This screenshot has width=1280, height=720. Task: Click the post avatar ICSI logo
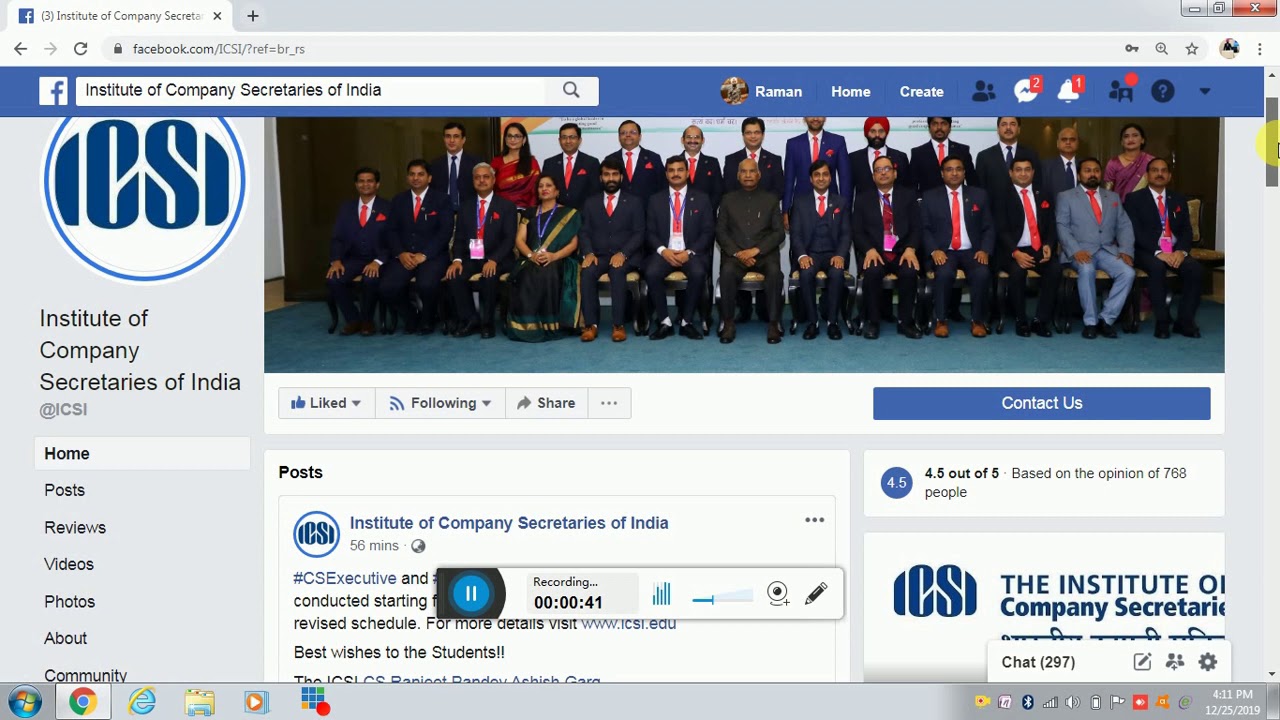(316, 533)
